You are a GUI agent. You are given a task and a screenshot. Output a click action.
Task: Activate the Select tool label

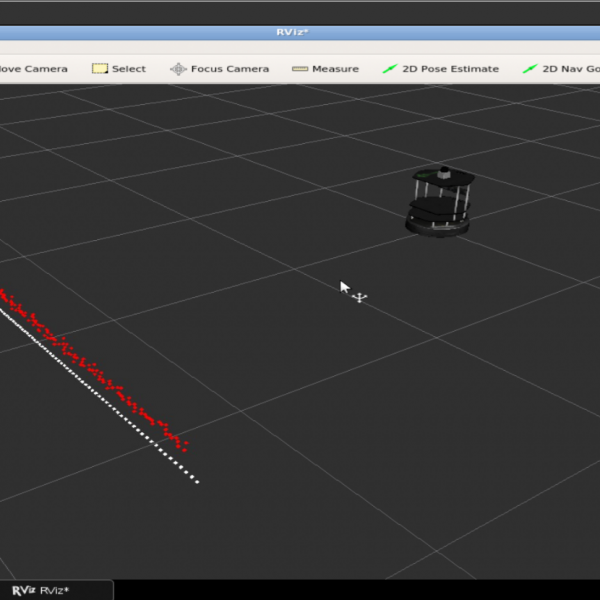129,69
